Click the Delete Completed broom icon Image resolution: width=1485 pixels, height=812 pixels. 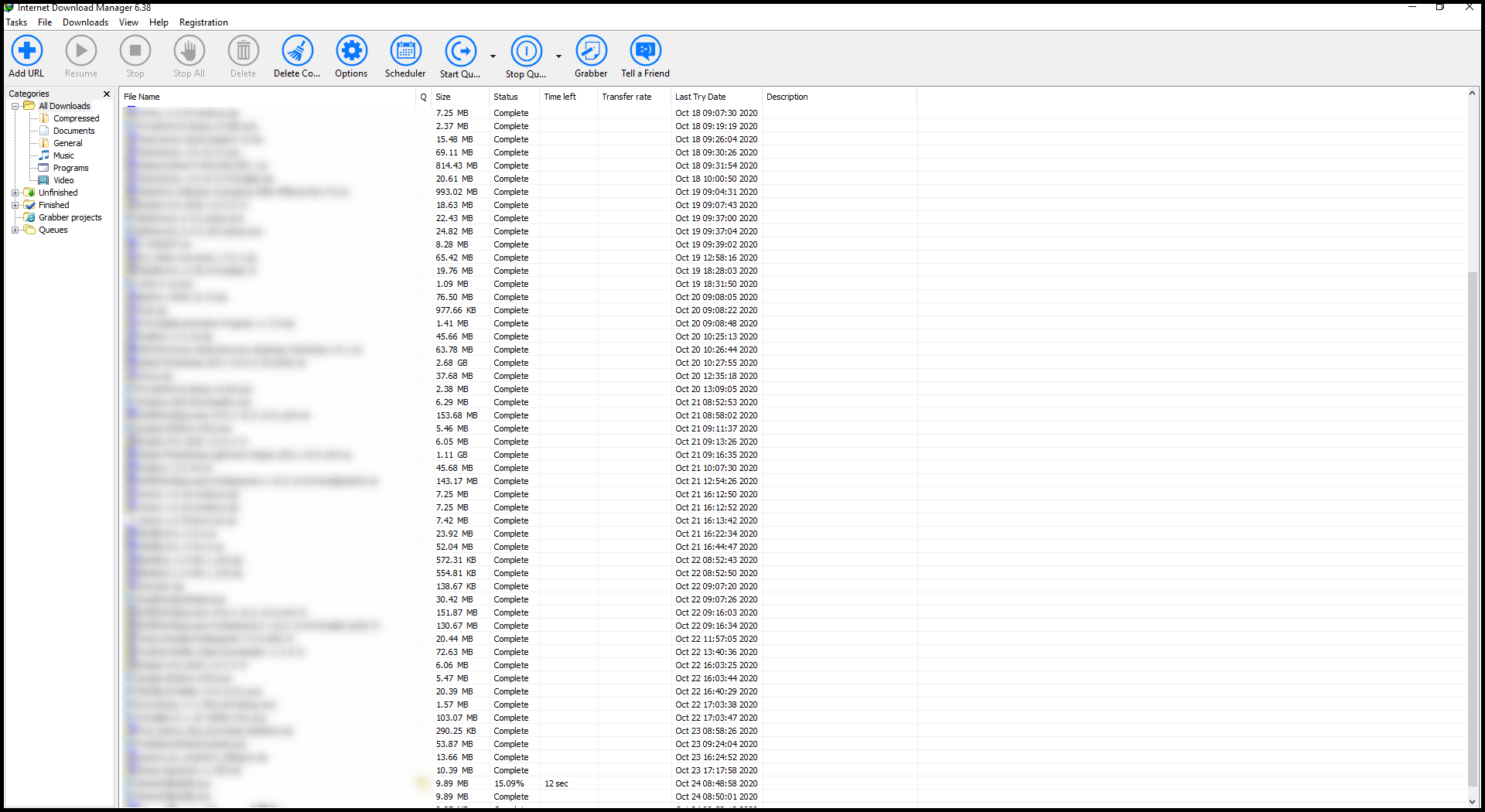(x=298, y=51)
